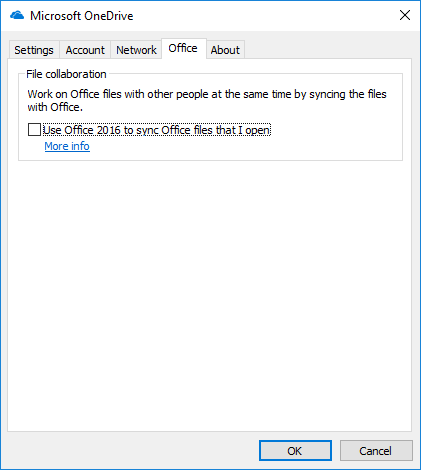This screenshot has height=470, width=421.
Task: Open the Account tab
Action: tap(85, 50)
